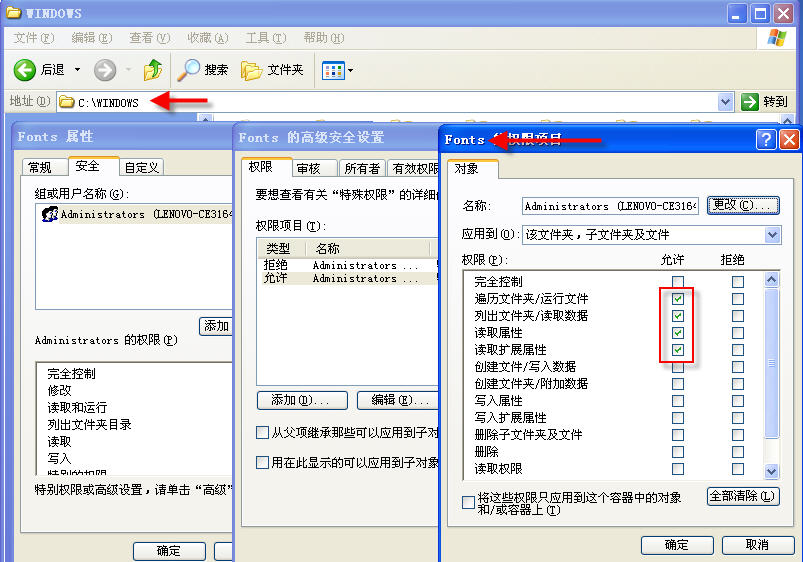Image resolution: width=803 pixels, height=562 pixels.
Task: Click the green Back arrow icon
Action: click(25, 70)
